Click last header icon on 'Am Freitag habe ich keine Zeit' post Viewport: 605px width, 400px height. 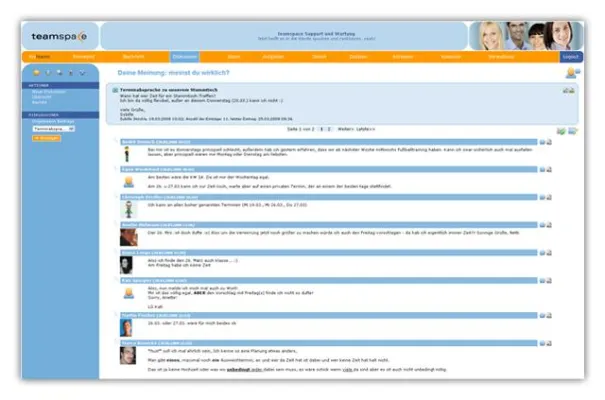[x=549, y=253]
